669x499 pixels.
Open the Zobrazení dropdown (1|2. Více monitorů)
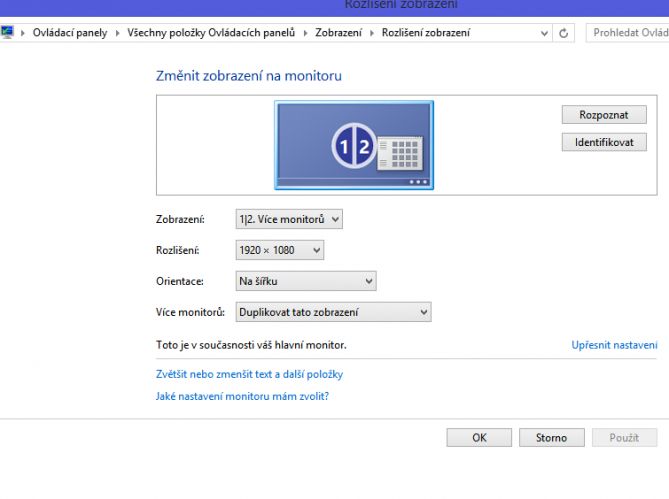(x=289, y=219)
